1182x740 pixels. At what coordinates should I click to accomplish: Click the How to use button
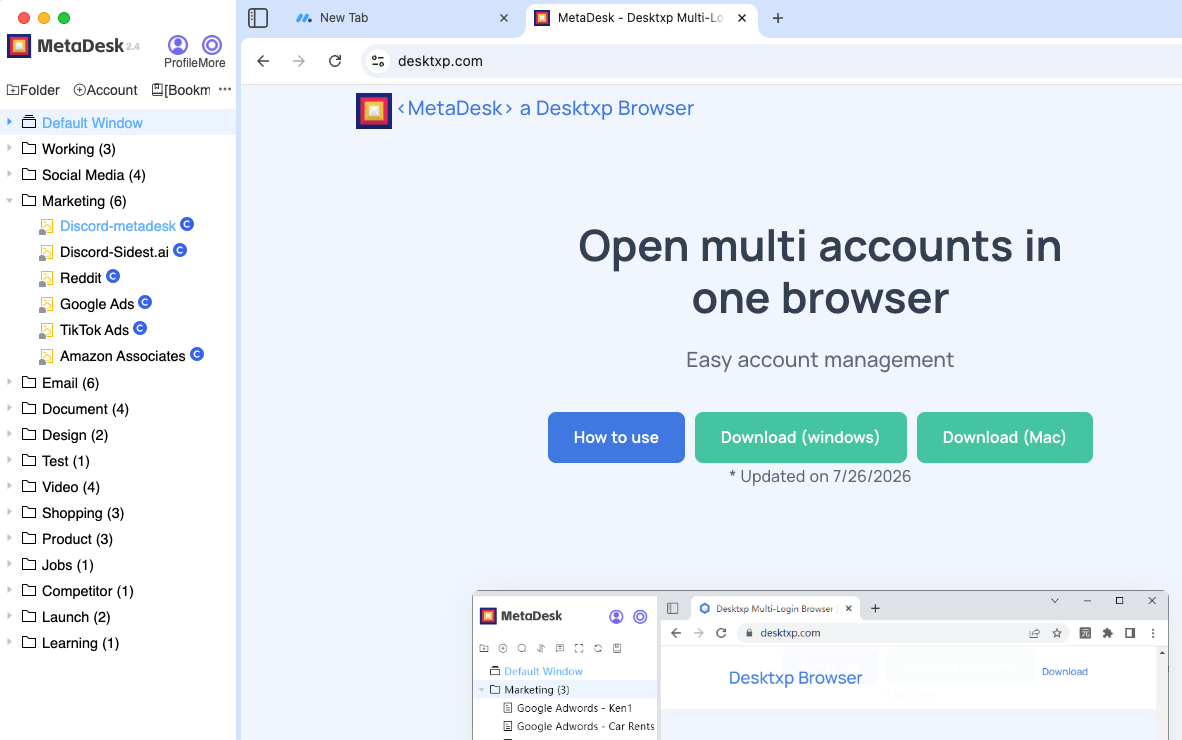point(616,437)
